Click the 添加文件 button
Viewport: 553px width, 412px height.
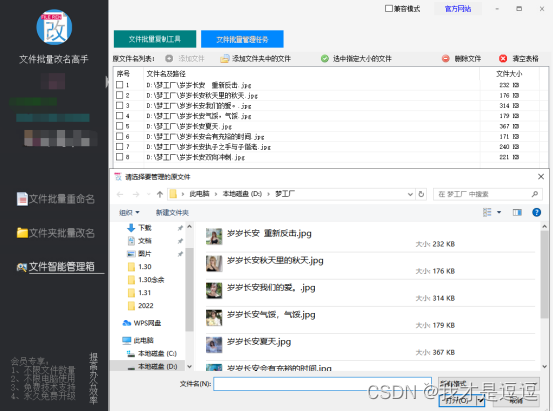(185, 59)
